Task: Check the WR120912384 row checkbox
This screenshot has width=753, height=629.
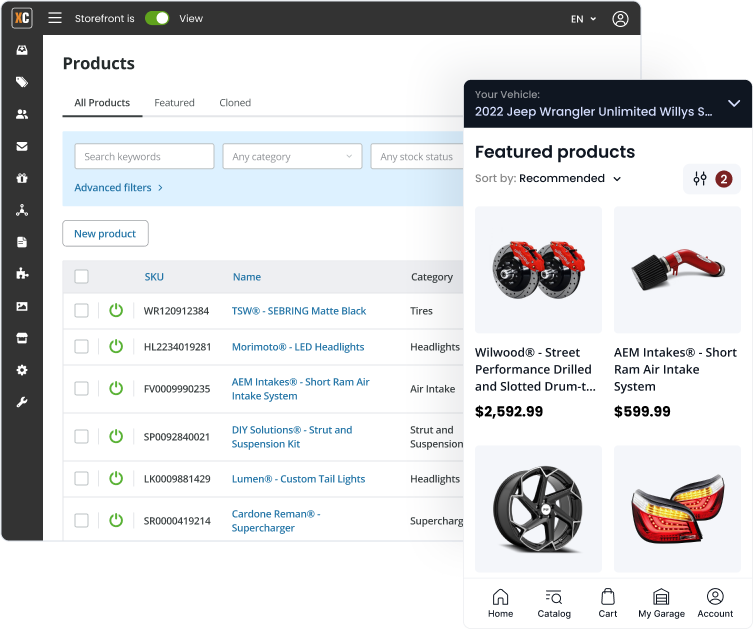Action: pyautogui.click(x=82, y=311)
